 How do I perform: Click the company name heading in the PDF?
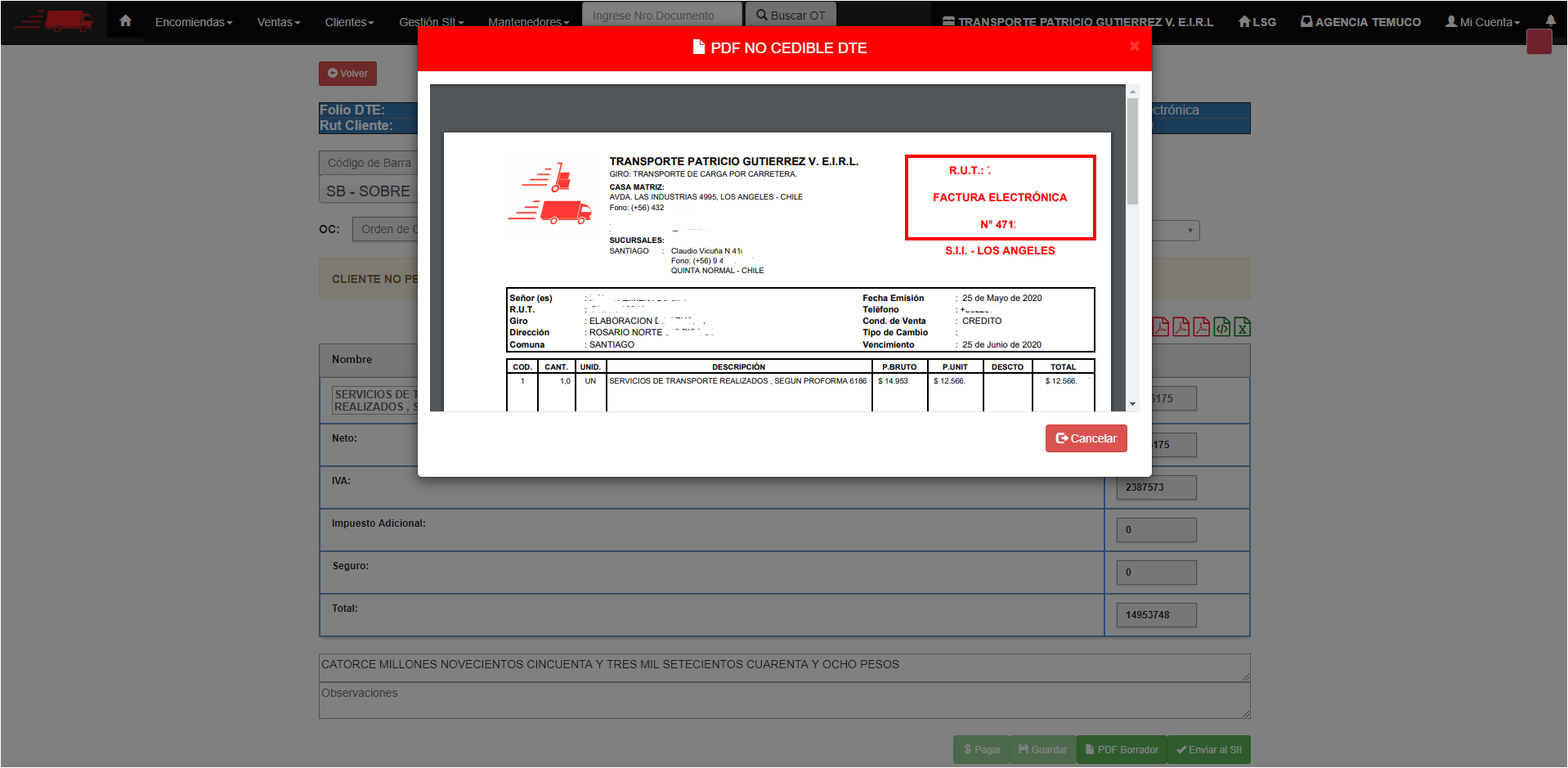point(733,161)
